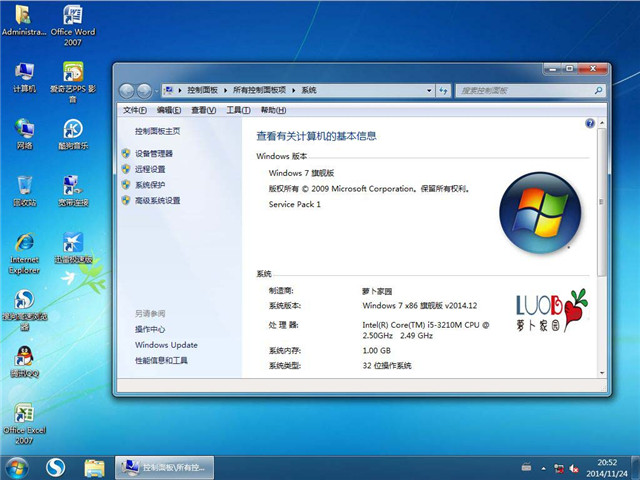Screen dimensions: 640x480
Task: Expand the arrow after 所有控制面板项 breadcrumb
Action: tap(293, 90)
